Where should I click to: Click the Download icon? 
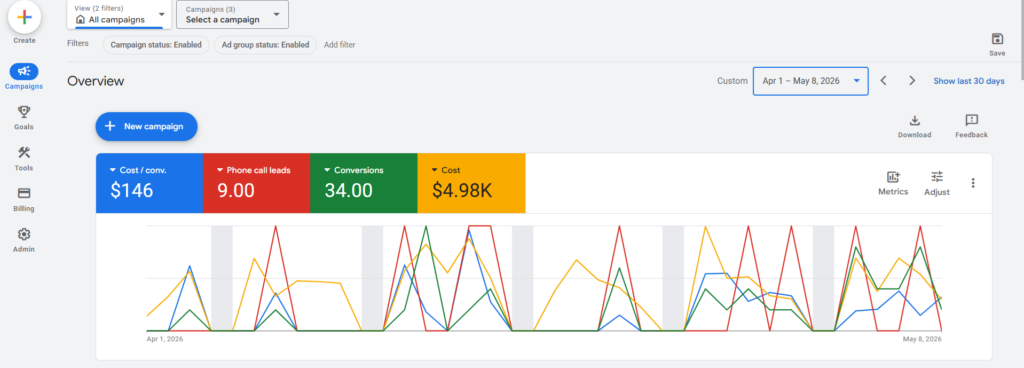(x=914, y=120)
